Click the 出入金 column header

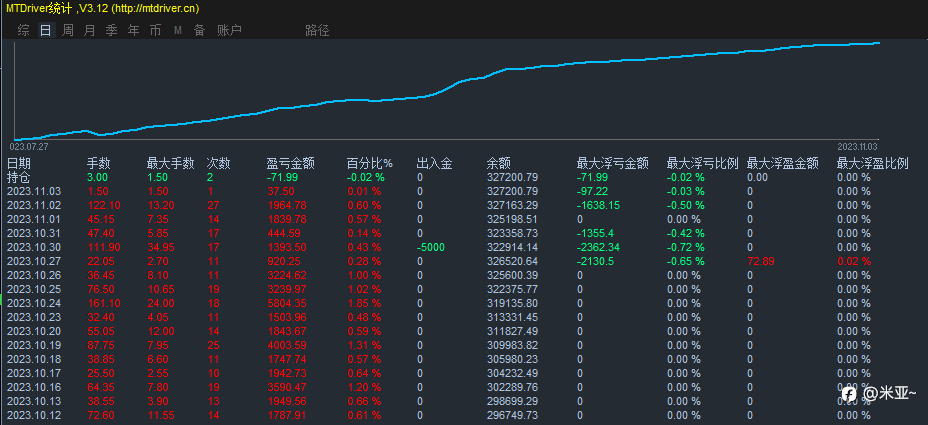point(434,163)
